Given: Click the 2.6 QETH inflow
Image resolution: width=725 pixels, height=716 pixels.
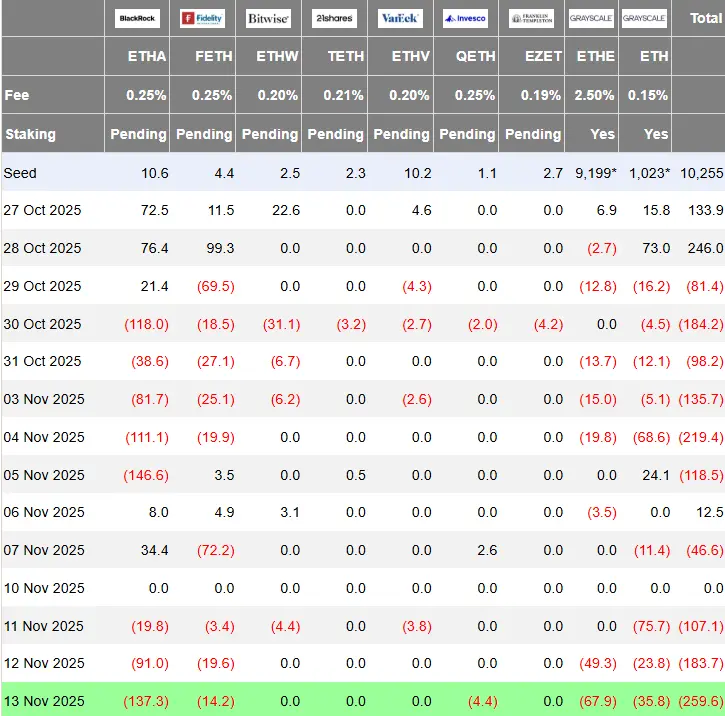Looking at the screenshot, I should [x=487, y=550].
